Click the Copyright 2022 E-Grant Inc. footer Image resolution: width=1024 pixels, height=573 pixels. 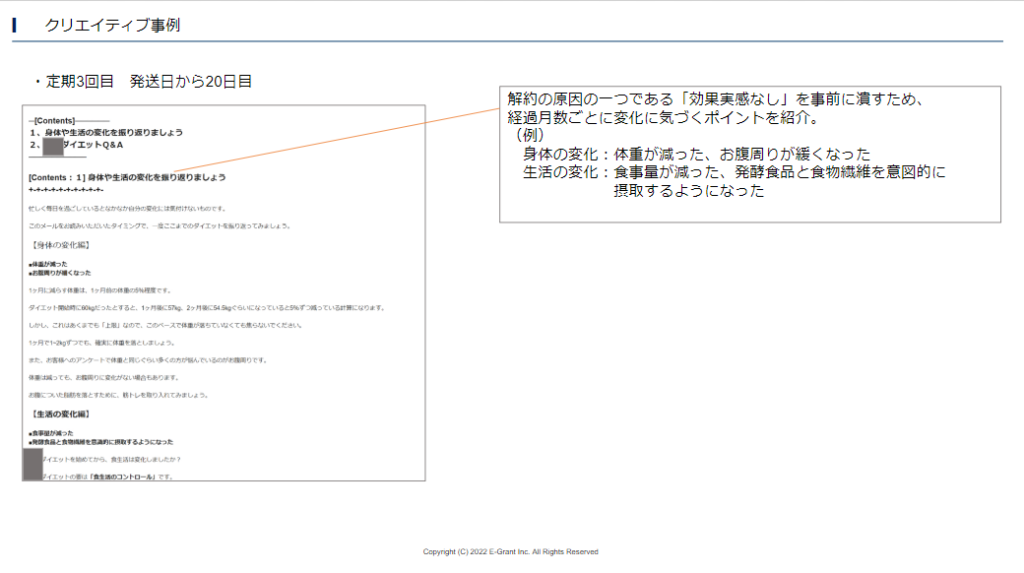click(x=510, y=552)
